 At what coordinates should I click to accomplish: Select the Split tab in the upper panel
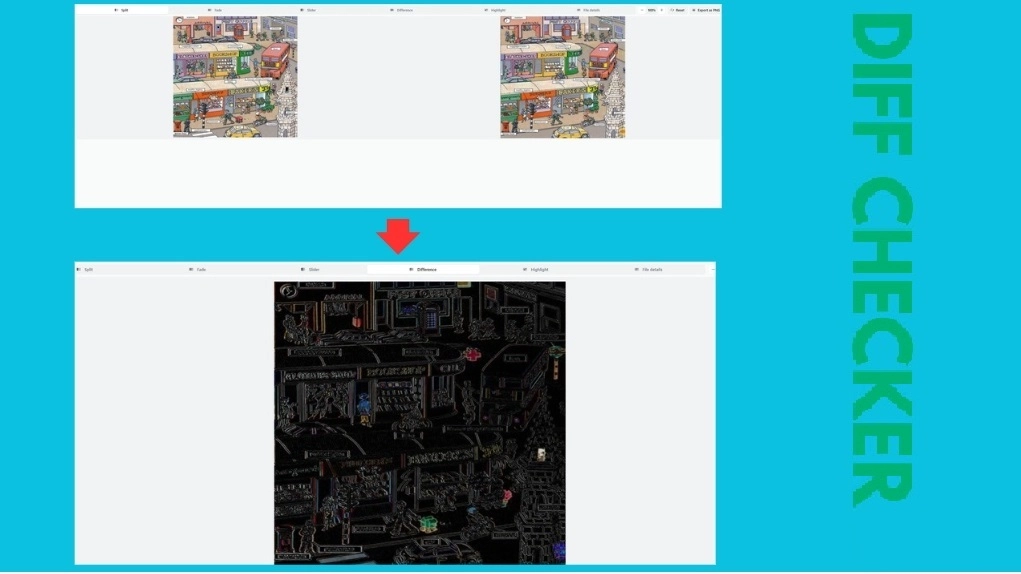[x=122, y=10]
